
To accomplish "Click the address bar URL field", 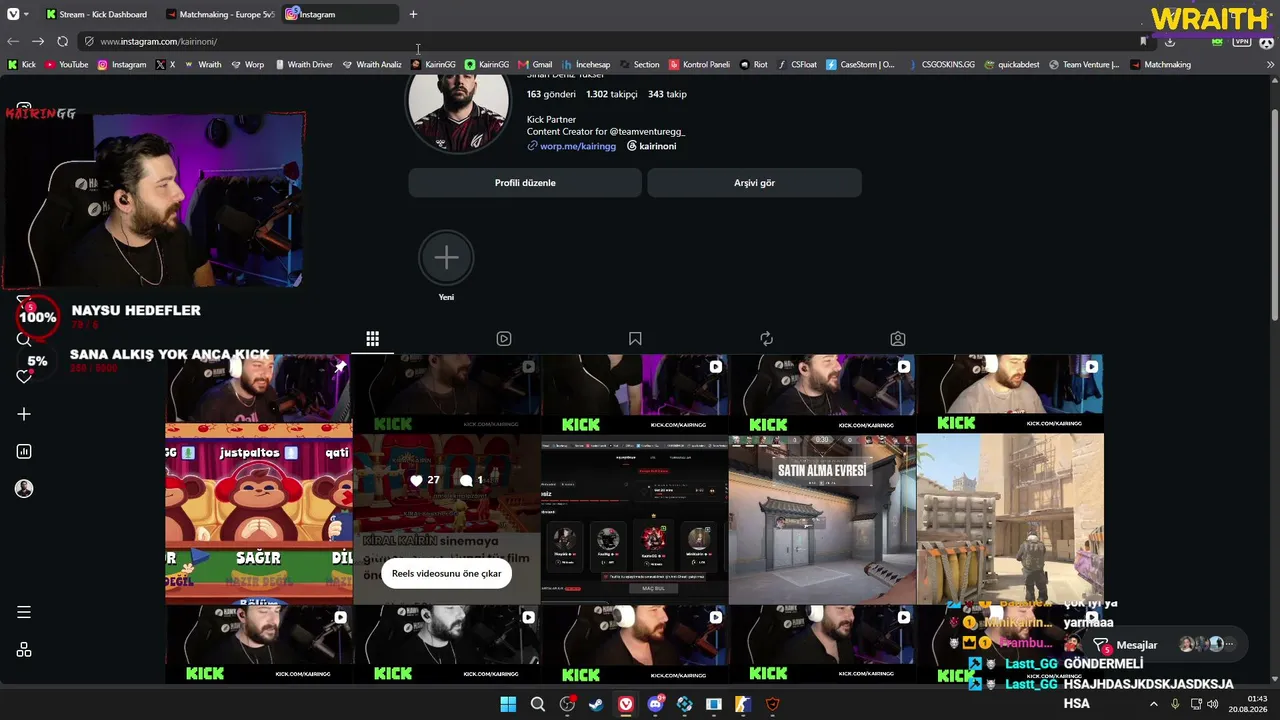I will [x=610, y=41].
